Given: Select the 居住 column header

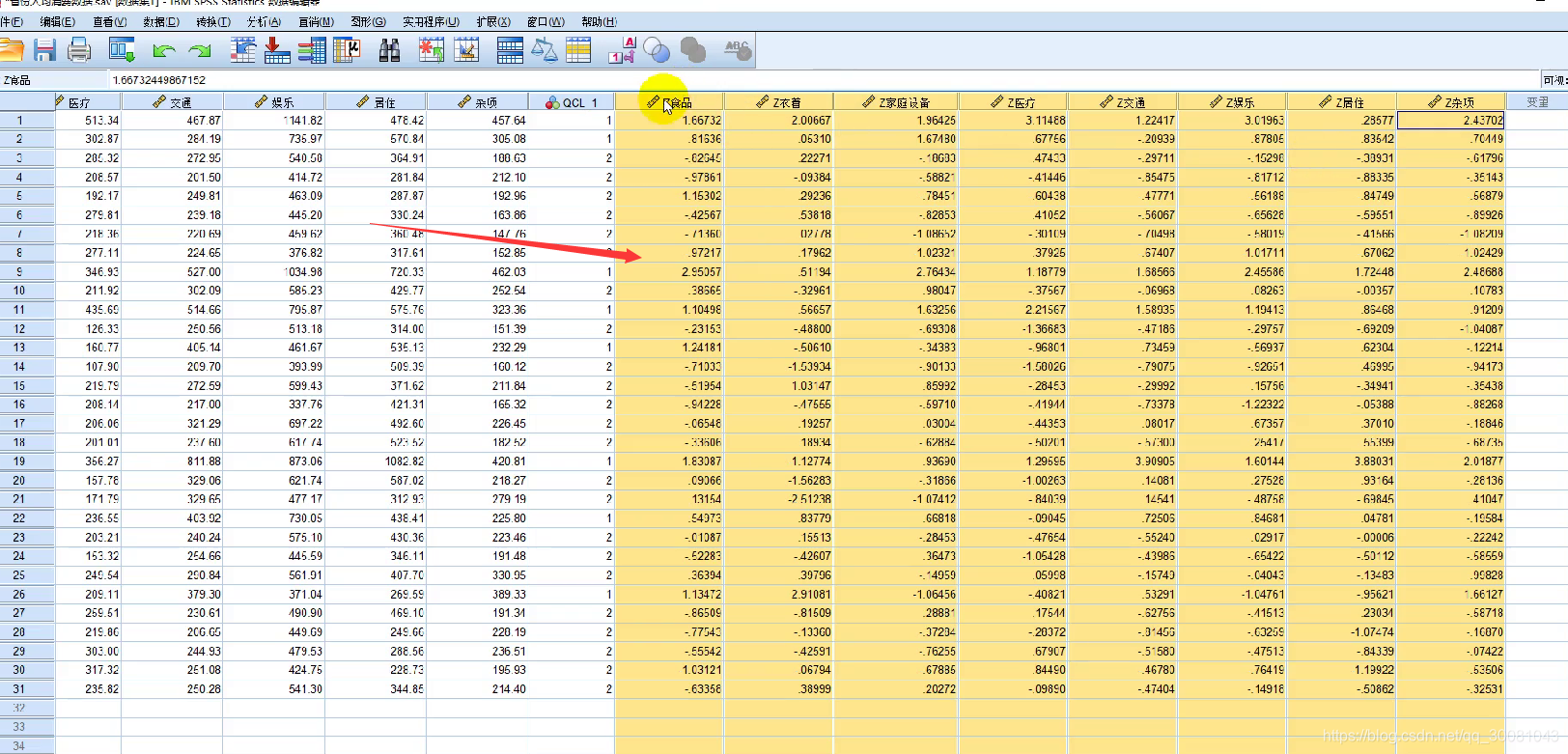Looking at the screenshot, I should click(x=376, y=101).
